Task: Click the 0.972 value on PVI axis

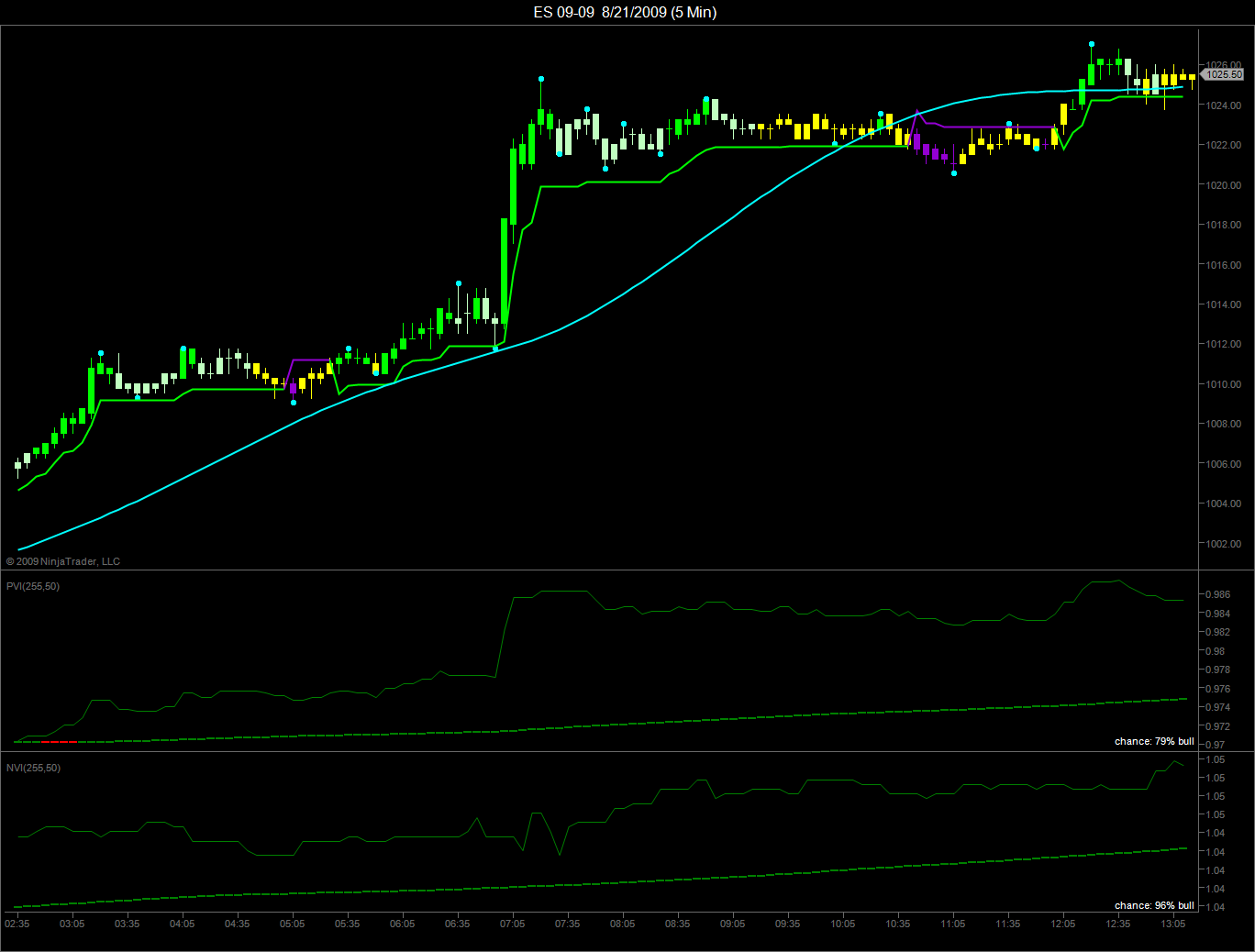Action: (1217, 726)
